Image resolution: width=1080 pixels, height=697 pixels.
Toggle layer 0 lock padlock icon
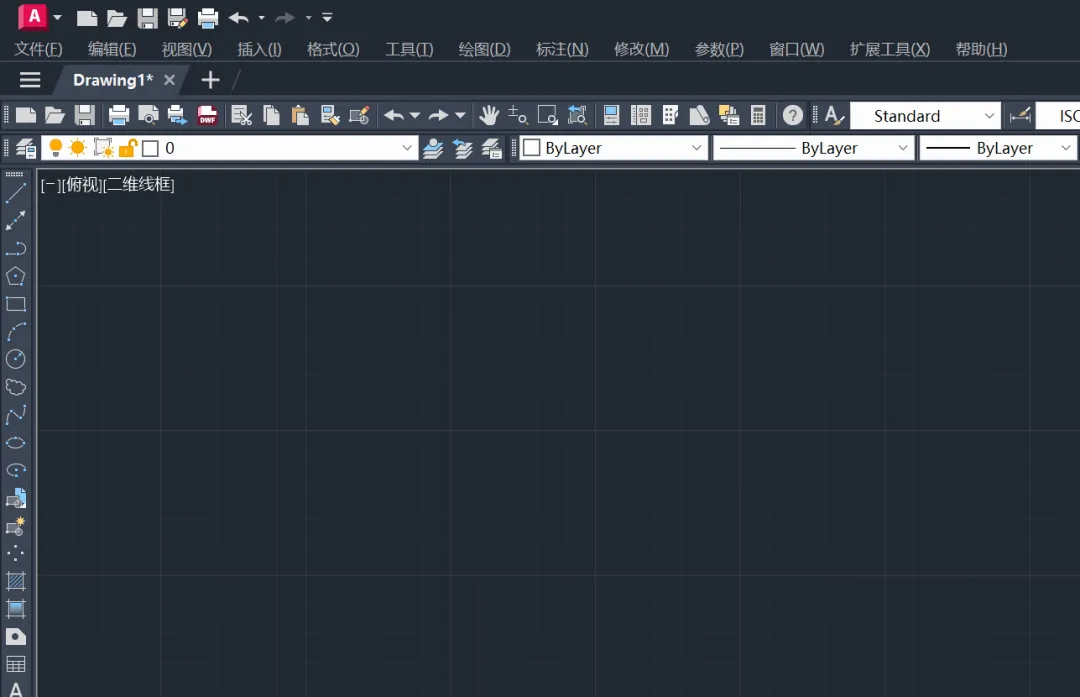click(128, 147)
